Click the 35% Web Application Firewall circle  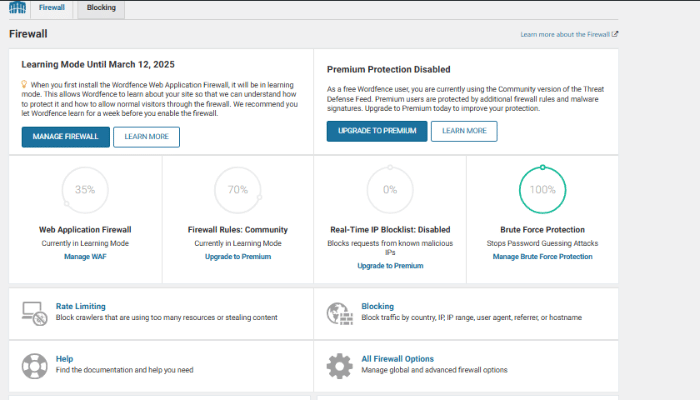(85, 190)
